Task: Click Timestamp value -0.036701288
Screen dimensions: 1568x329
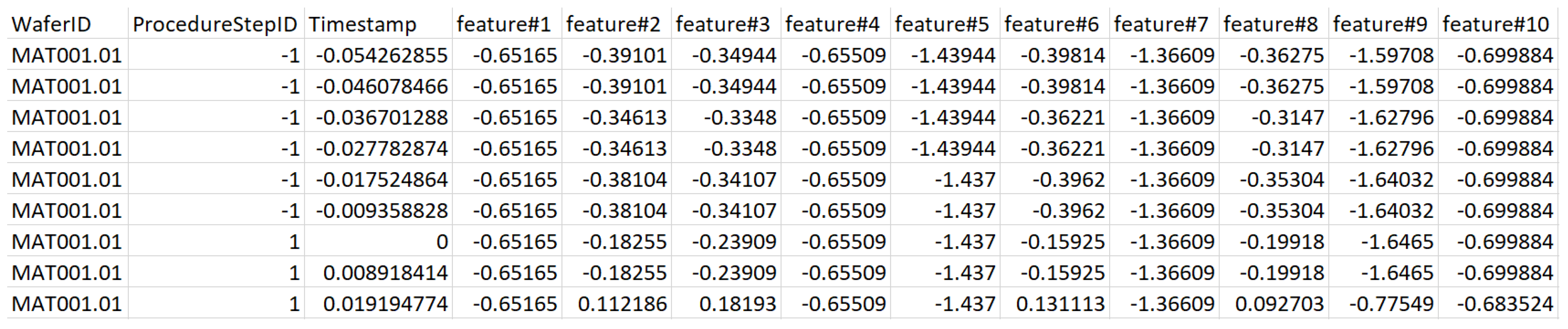Action: point(378,118)
